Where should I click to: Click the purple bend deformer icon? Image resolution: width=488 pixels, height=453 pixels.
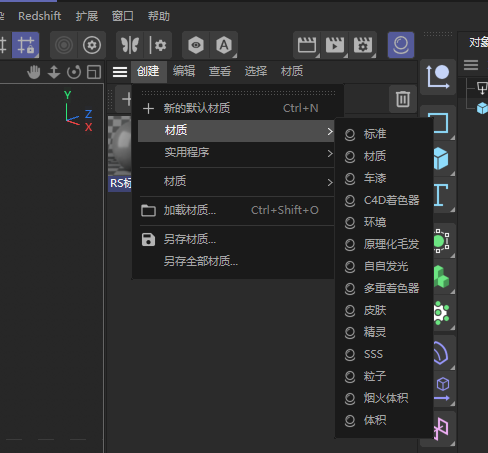(x=444, y=353)
